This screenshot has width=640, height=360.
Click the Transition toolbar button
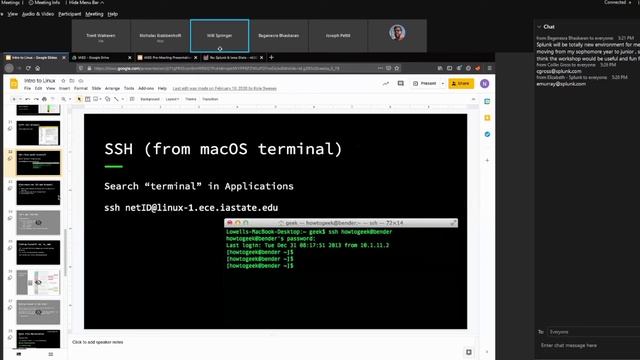[210, 99]
